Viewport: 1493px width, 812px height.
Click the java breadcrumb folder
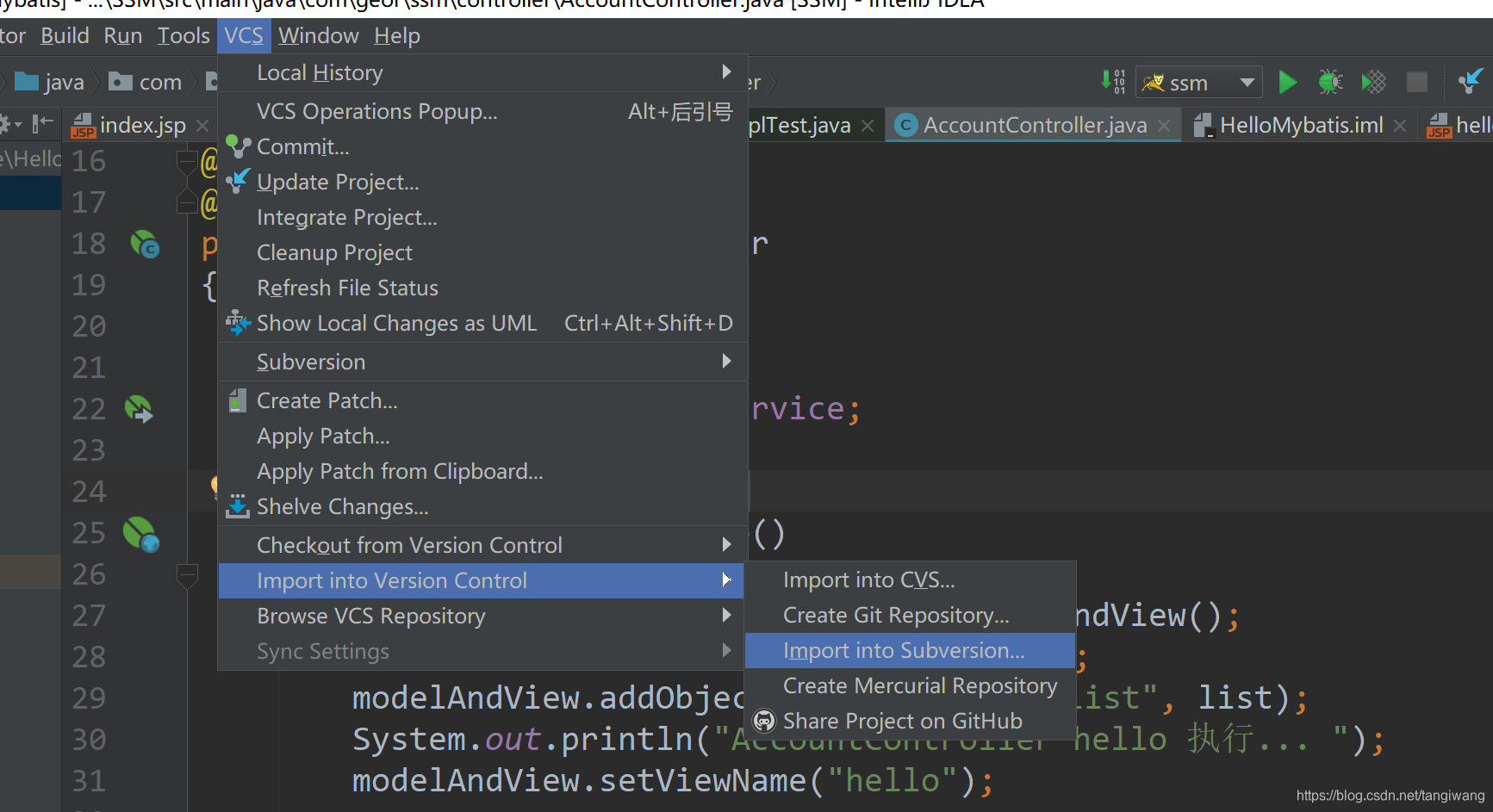[50, 83]
